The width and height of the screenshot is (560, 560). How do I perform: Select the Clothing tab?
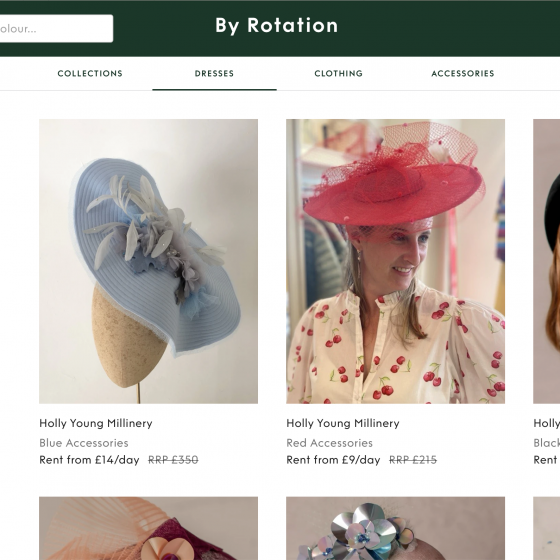pyautogui.click(x=339, y=73)
